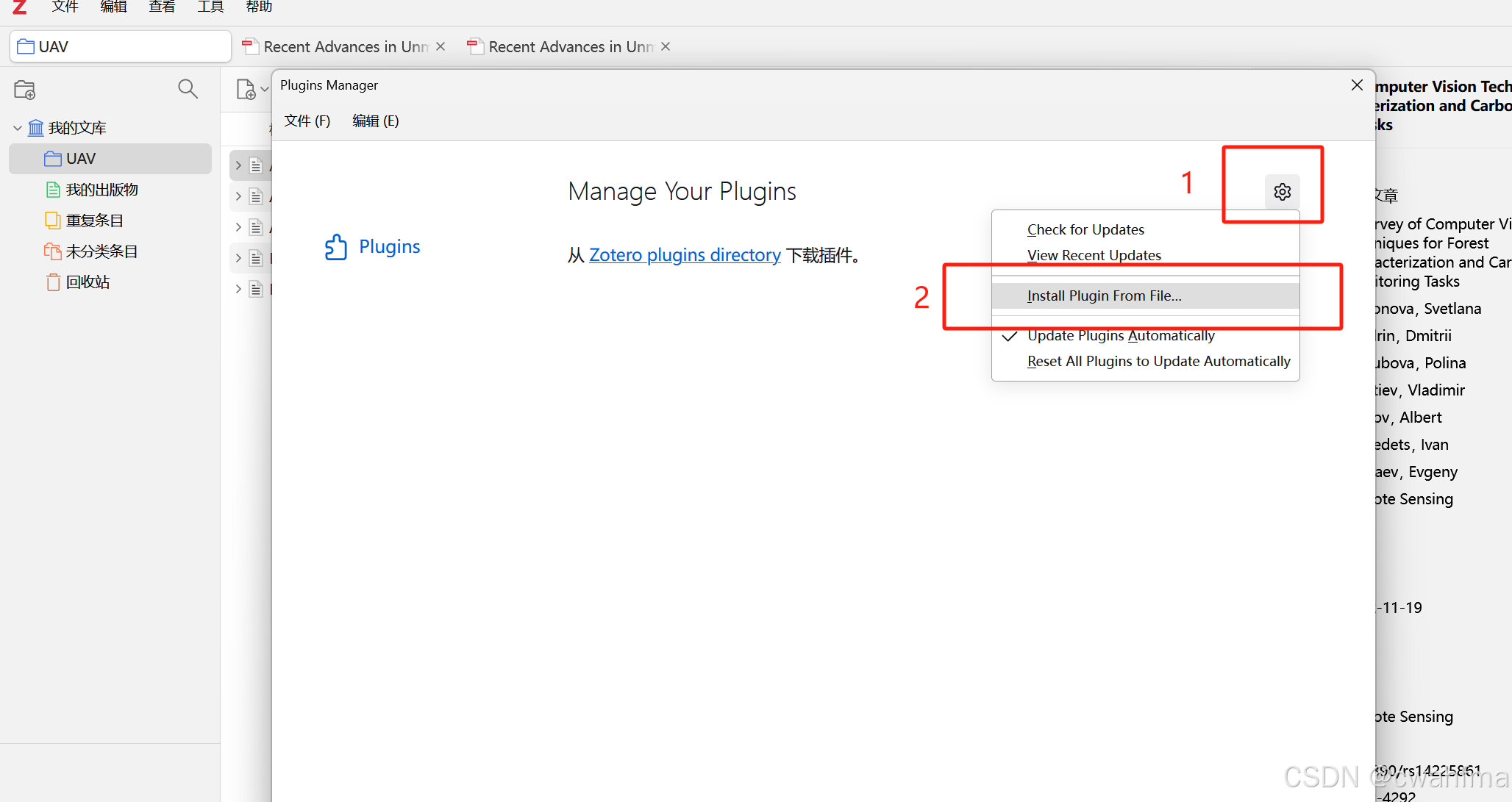The height and width of the screenshot is (802, 1512).
Task: Select 重复条目 duplicate items entry
Action: (x=94, y=221)
